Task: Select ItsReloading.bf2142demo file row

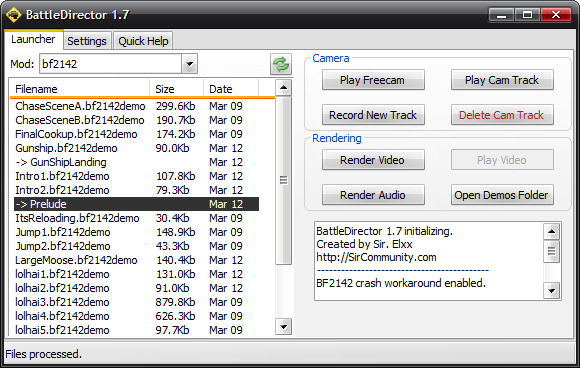Action: [x=136, y=218]
